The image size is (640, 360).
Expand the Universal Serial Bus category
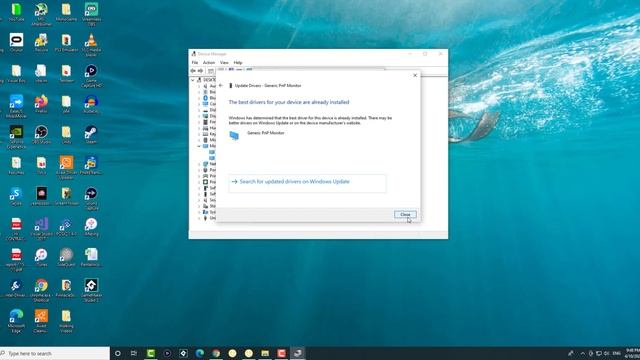tap(199, 218)
